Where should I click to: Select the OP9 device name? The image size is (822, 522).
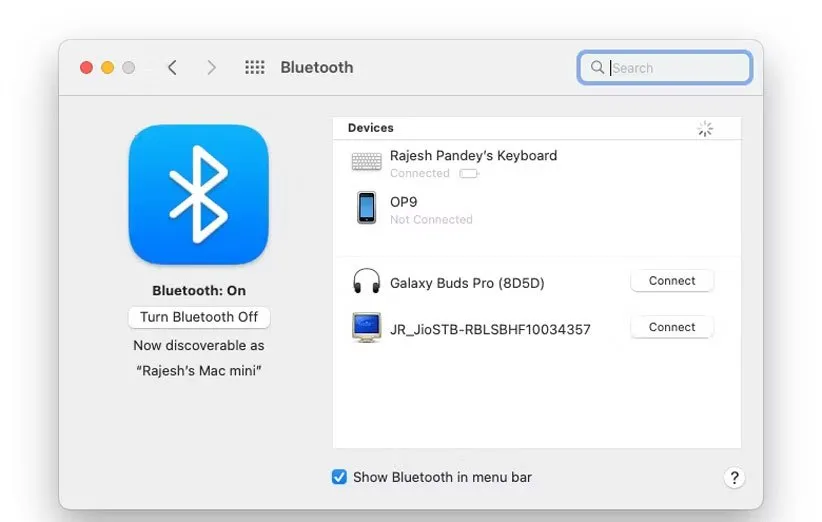click(x=403, y=201)
